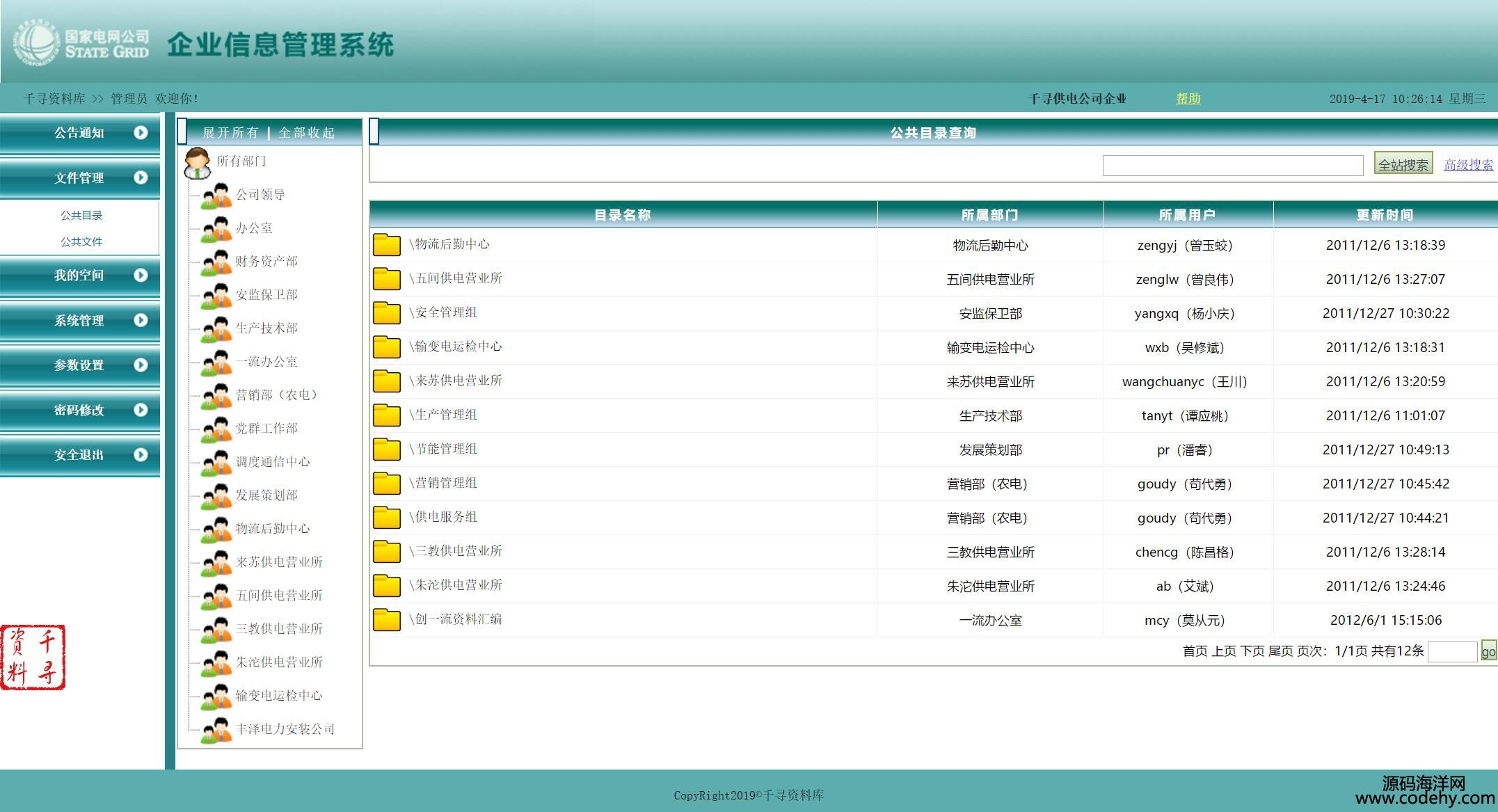
Task: Go to 上页 in pagination
Action: (1224, 651)
